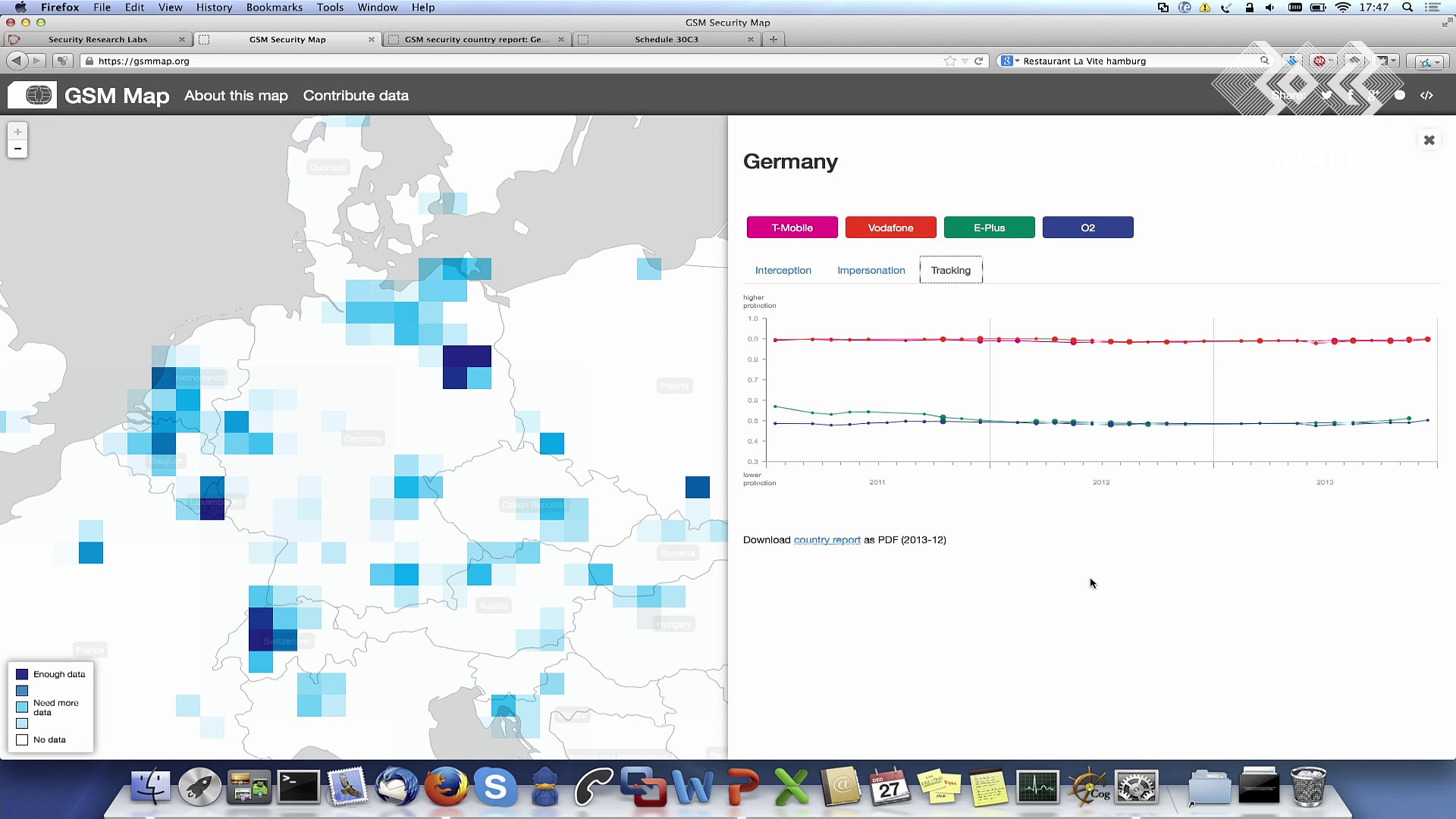Open Microsoft Excel from the dock
The image size is (1456, 819).
(792, 787)
